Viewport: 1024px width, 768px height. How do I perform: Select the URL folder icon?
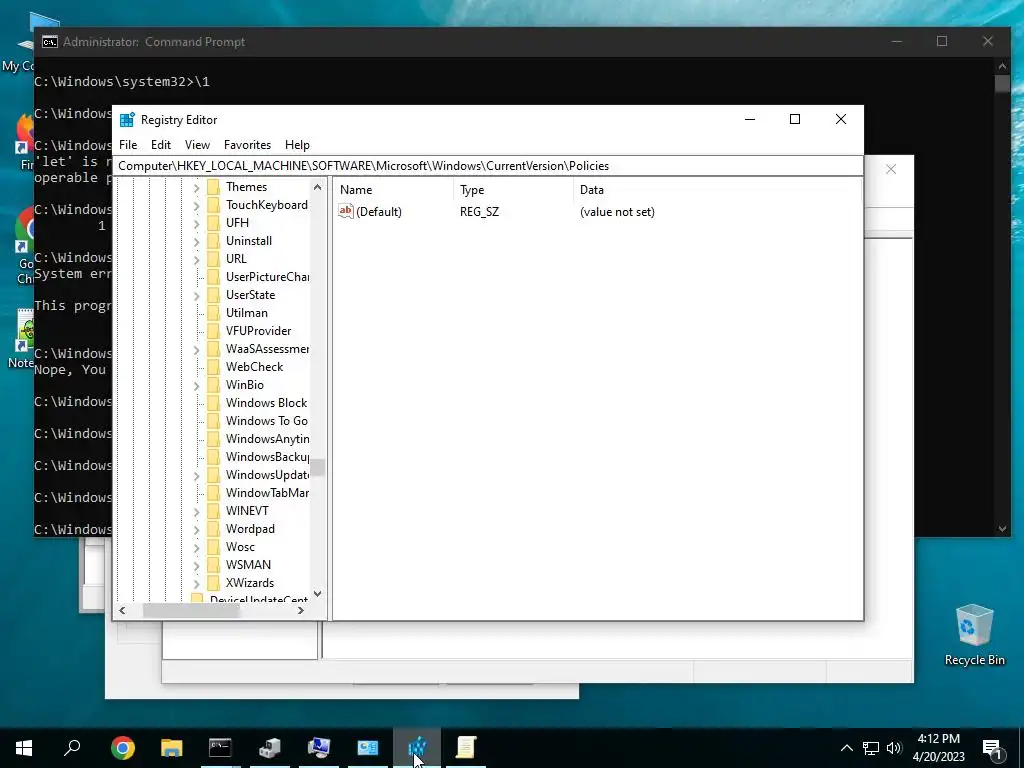click(213, 259)
